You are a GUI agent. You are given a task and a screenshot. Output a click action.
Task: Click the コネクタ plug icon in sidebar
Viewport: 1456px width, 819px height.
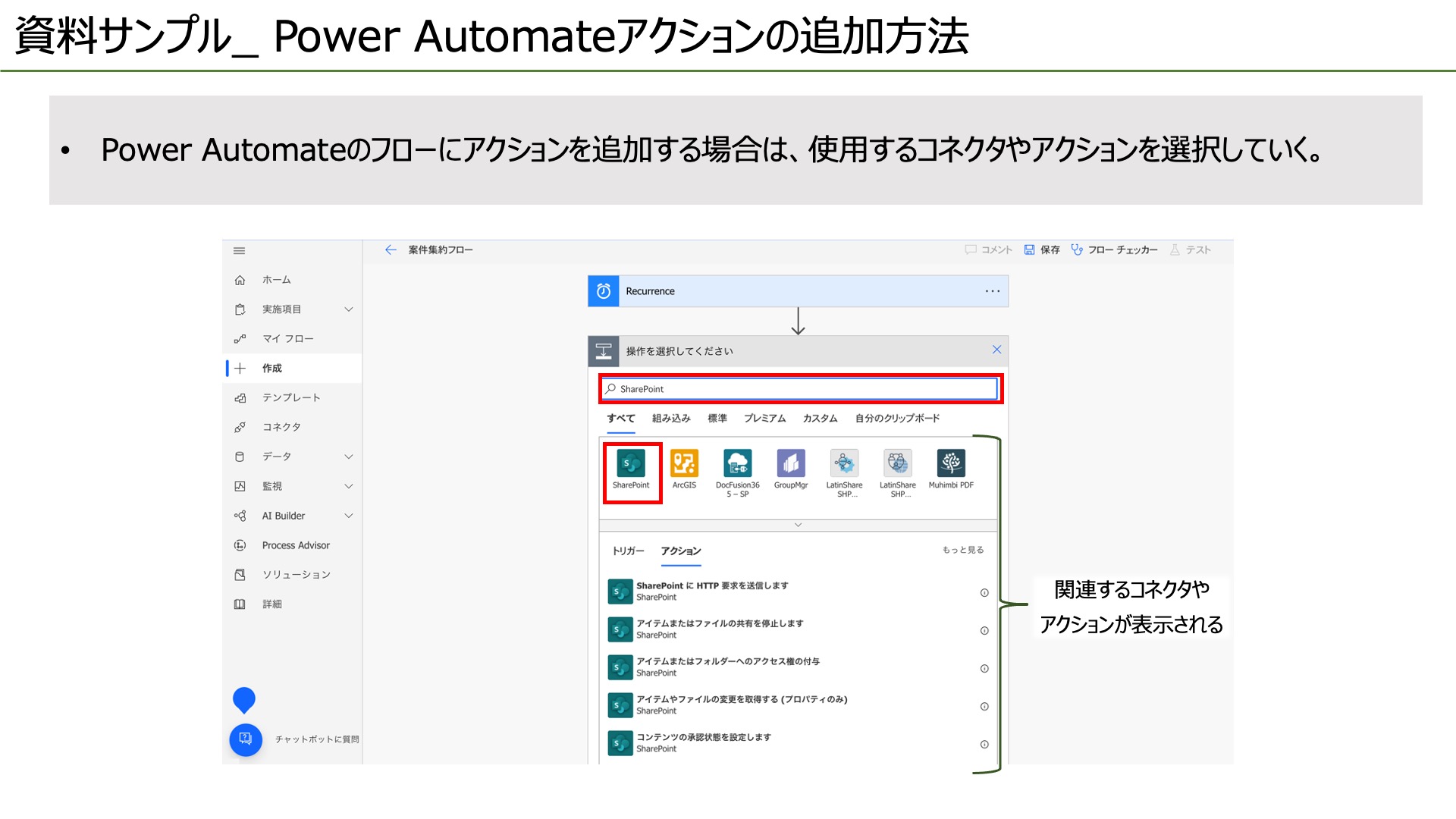tap(240, 428)
